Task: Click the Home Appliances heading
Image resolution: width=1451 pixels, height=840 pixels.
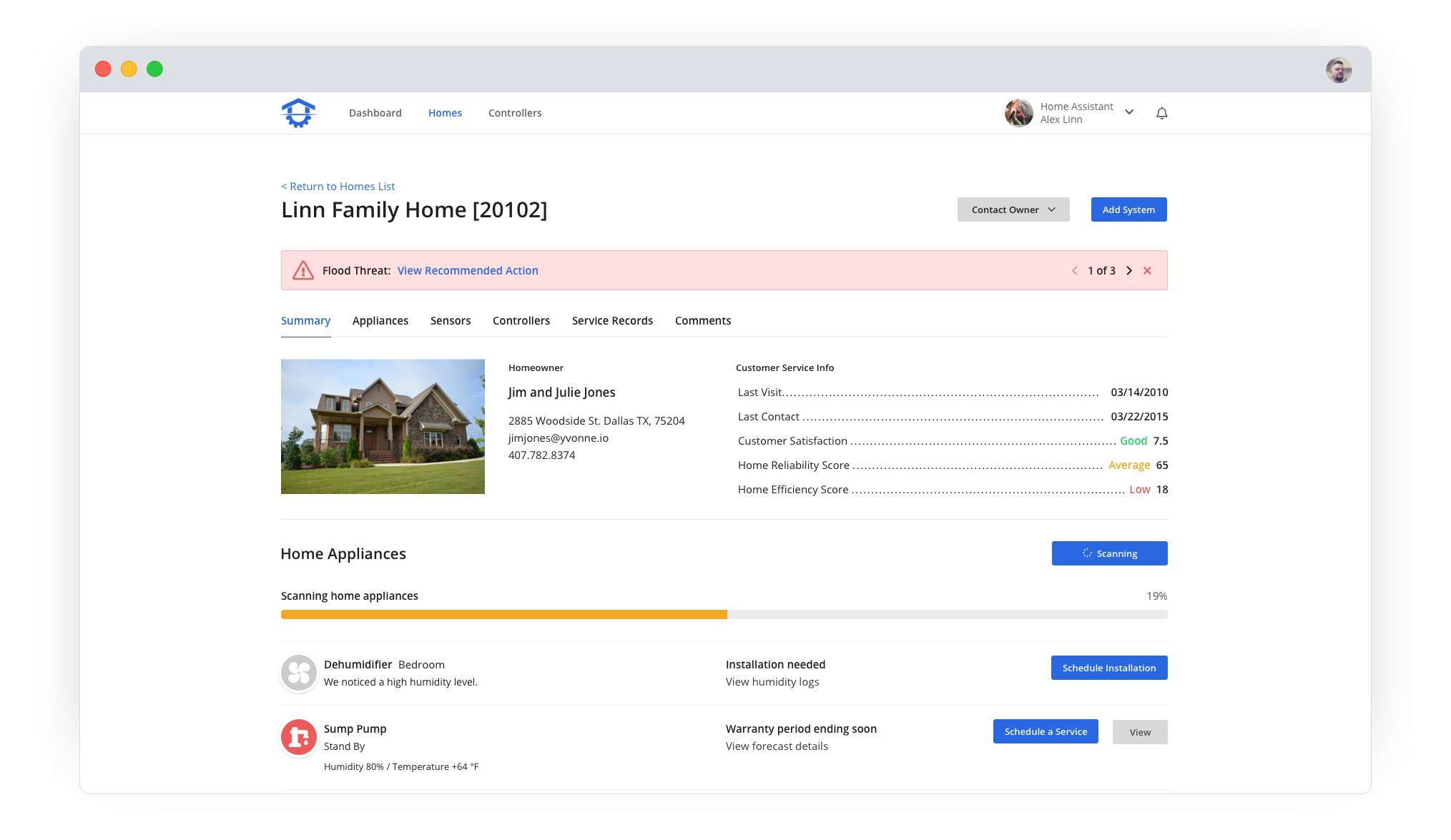Action: pyautogui.click(x=343, y=553)
